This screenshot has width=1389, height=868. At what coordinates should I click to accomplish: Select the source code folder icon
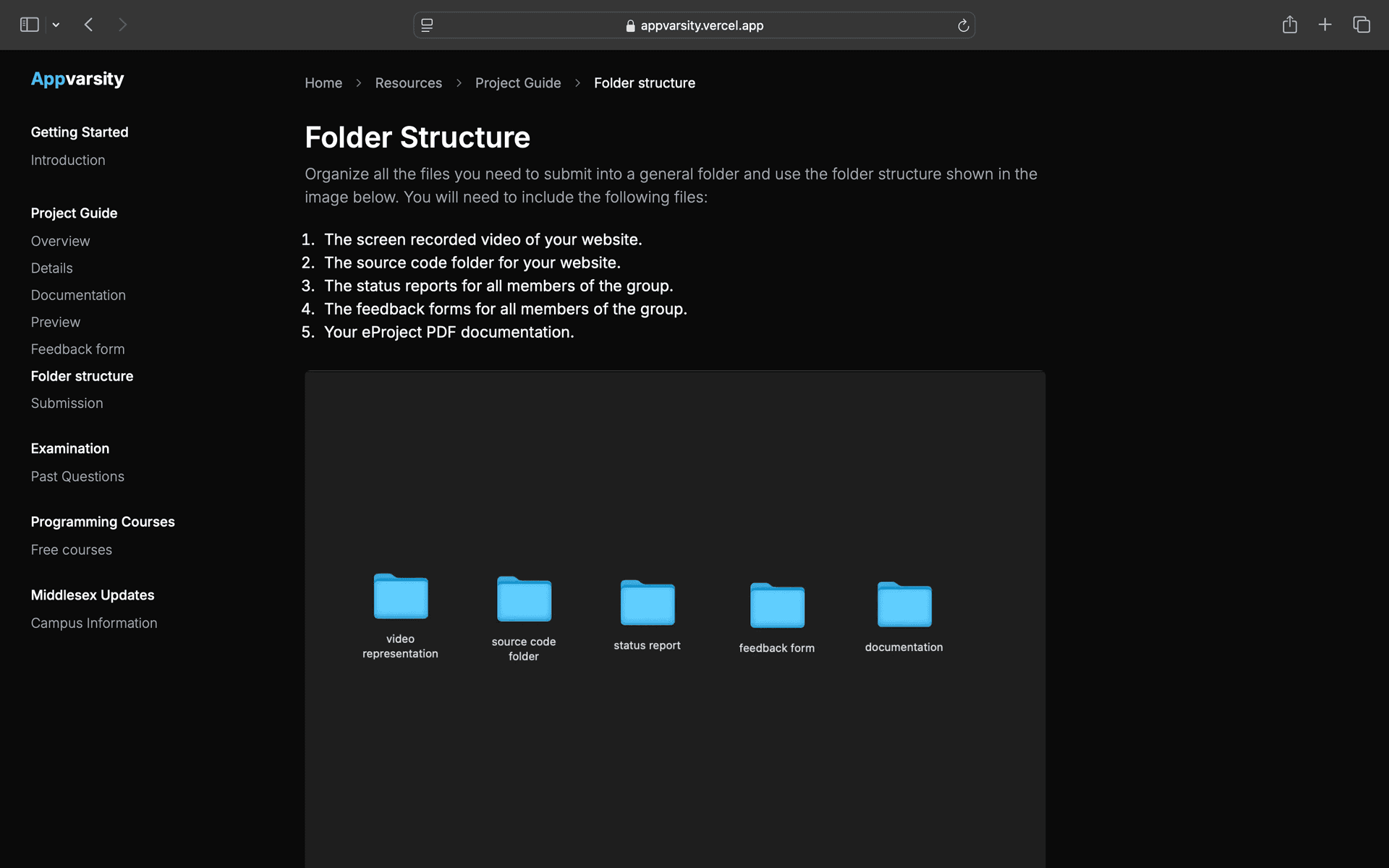(x=524, y=599)
